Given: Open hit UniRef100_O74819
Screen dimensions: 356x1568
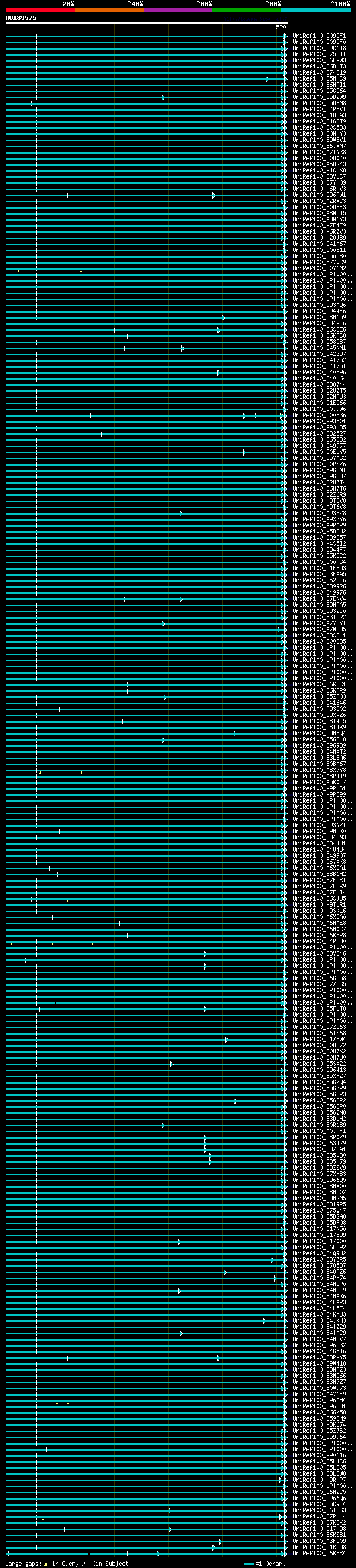Looking at the screenshot, I should tap(319, 72).
